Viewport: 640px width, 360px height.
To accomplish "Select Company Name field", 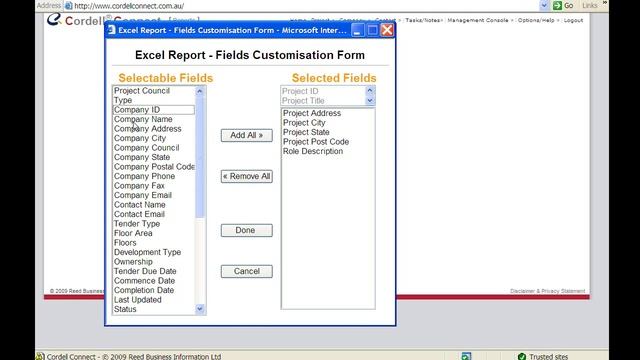I will (x=154, y=119).
